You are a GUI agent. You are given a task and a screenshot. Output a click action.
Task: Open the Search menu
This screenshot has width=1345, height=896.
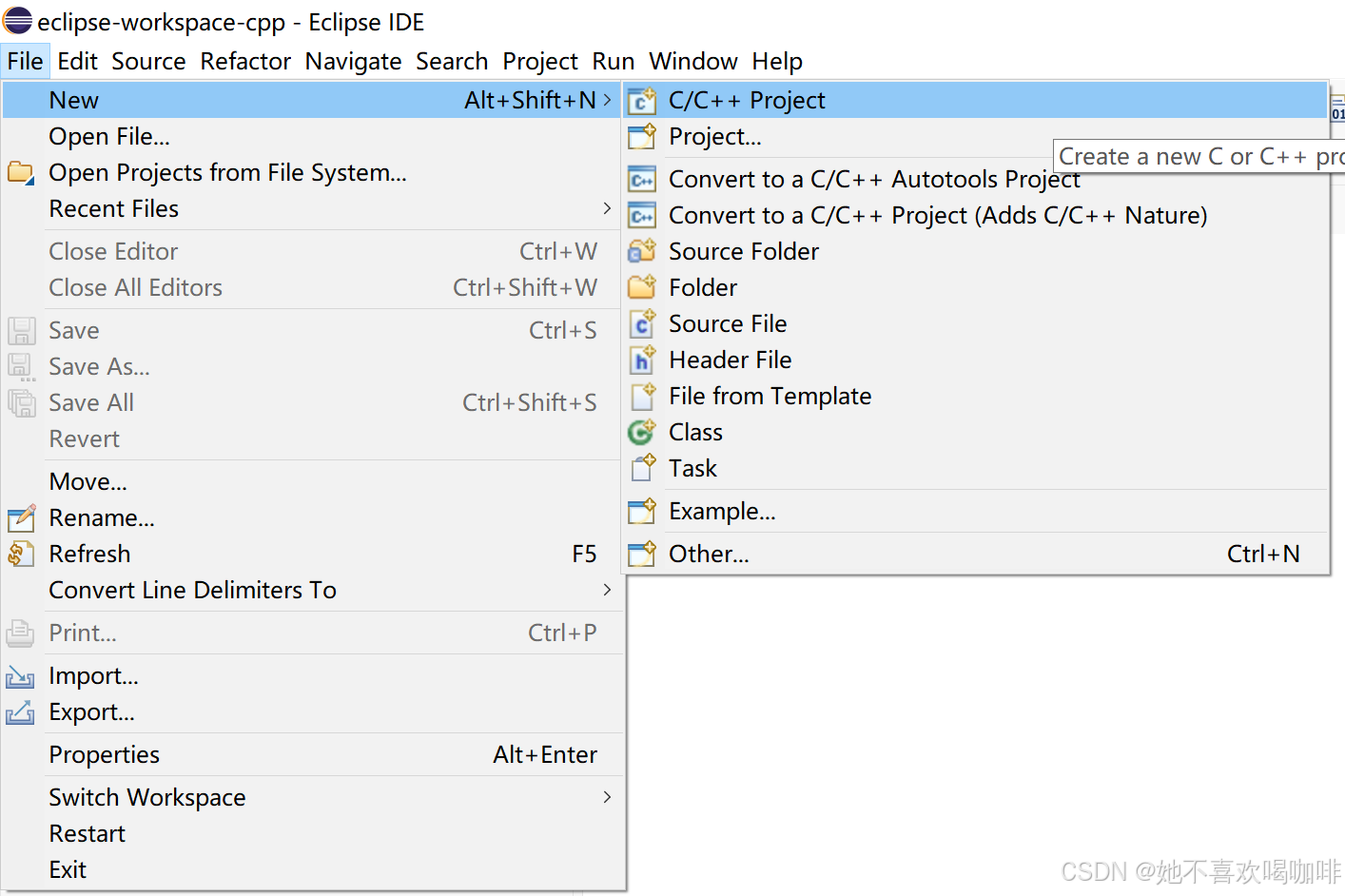[452, 61]
